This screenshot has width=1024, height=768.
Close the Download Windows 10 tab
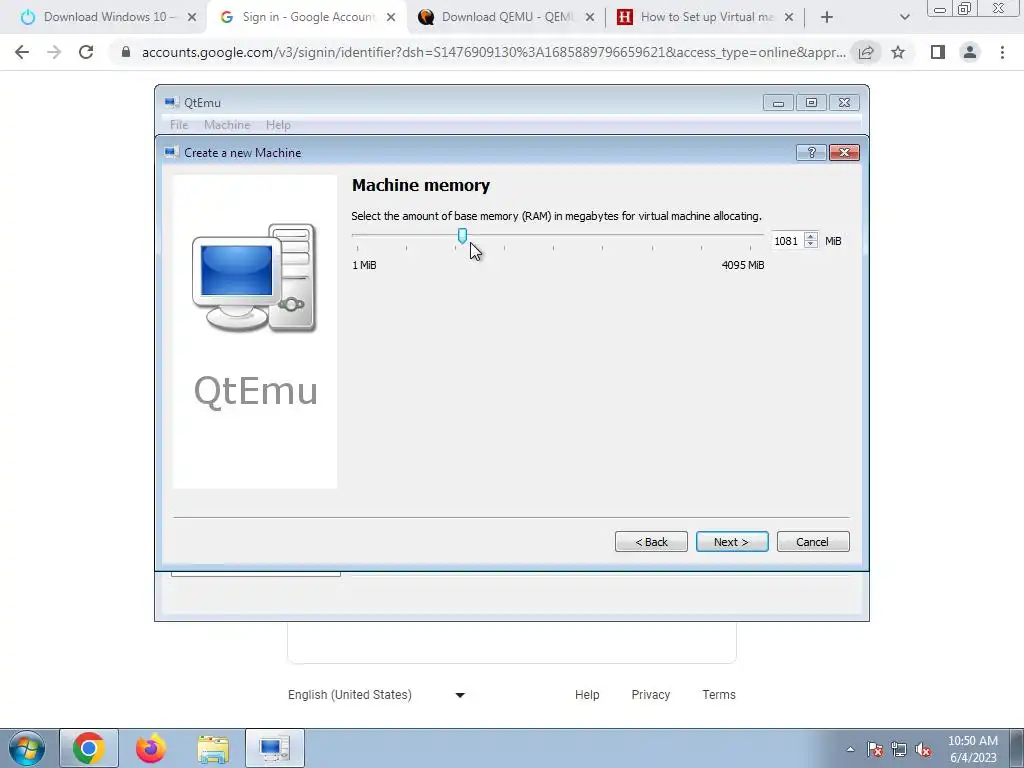coord(191,18)
